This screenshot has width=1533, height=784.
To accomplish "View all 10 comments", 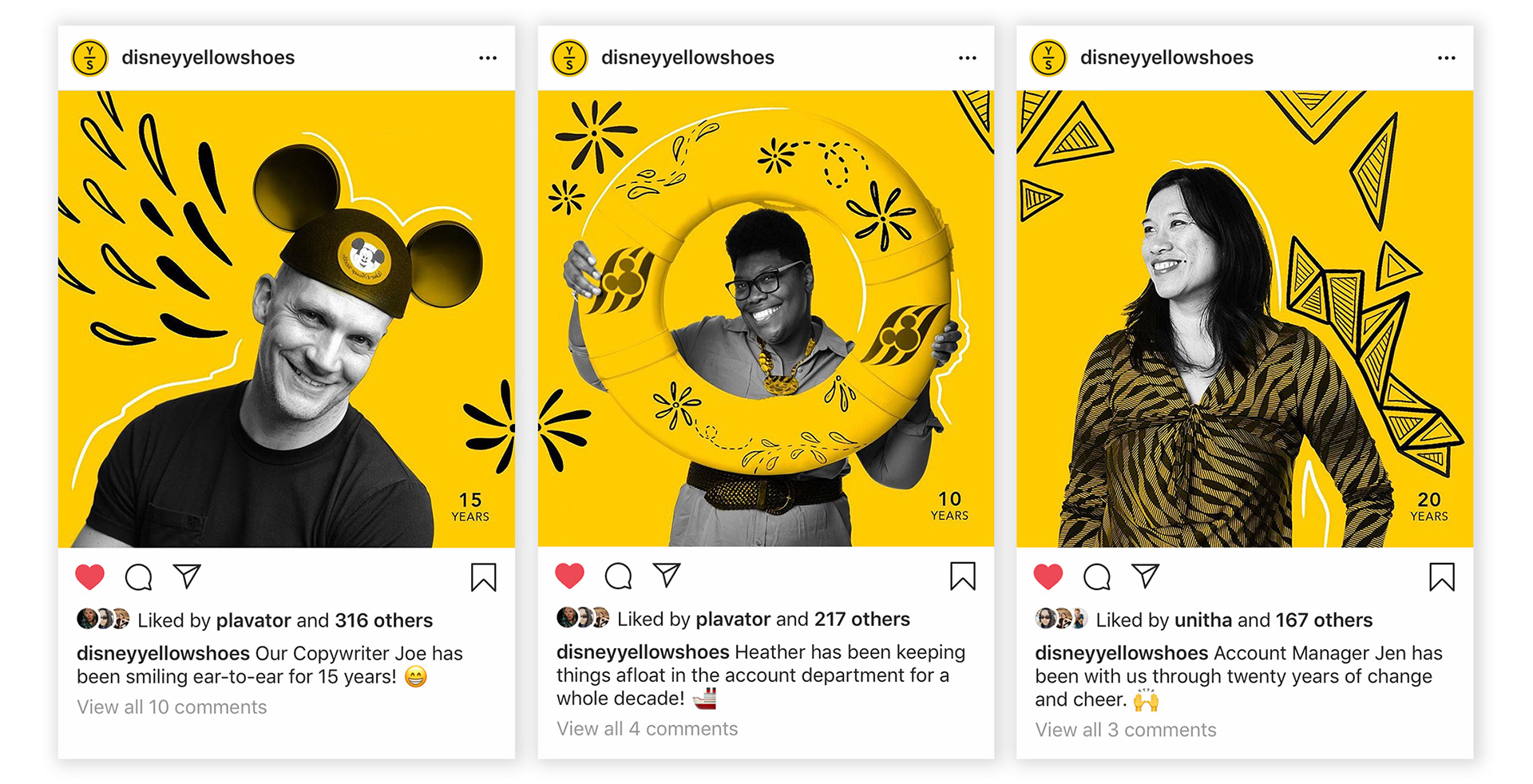I will click(172, 707).
